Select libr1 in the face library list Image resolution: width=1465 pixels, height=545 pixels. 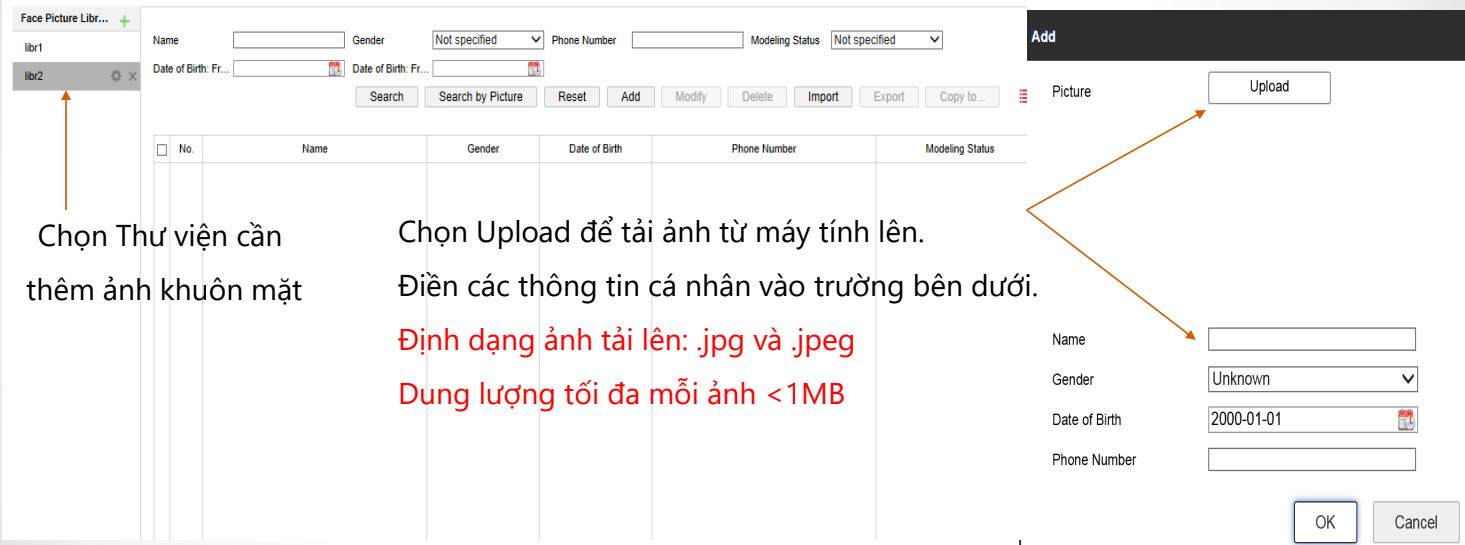[34, 48]
